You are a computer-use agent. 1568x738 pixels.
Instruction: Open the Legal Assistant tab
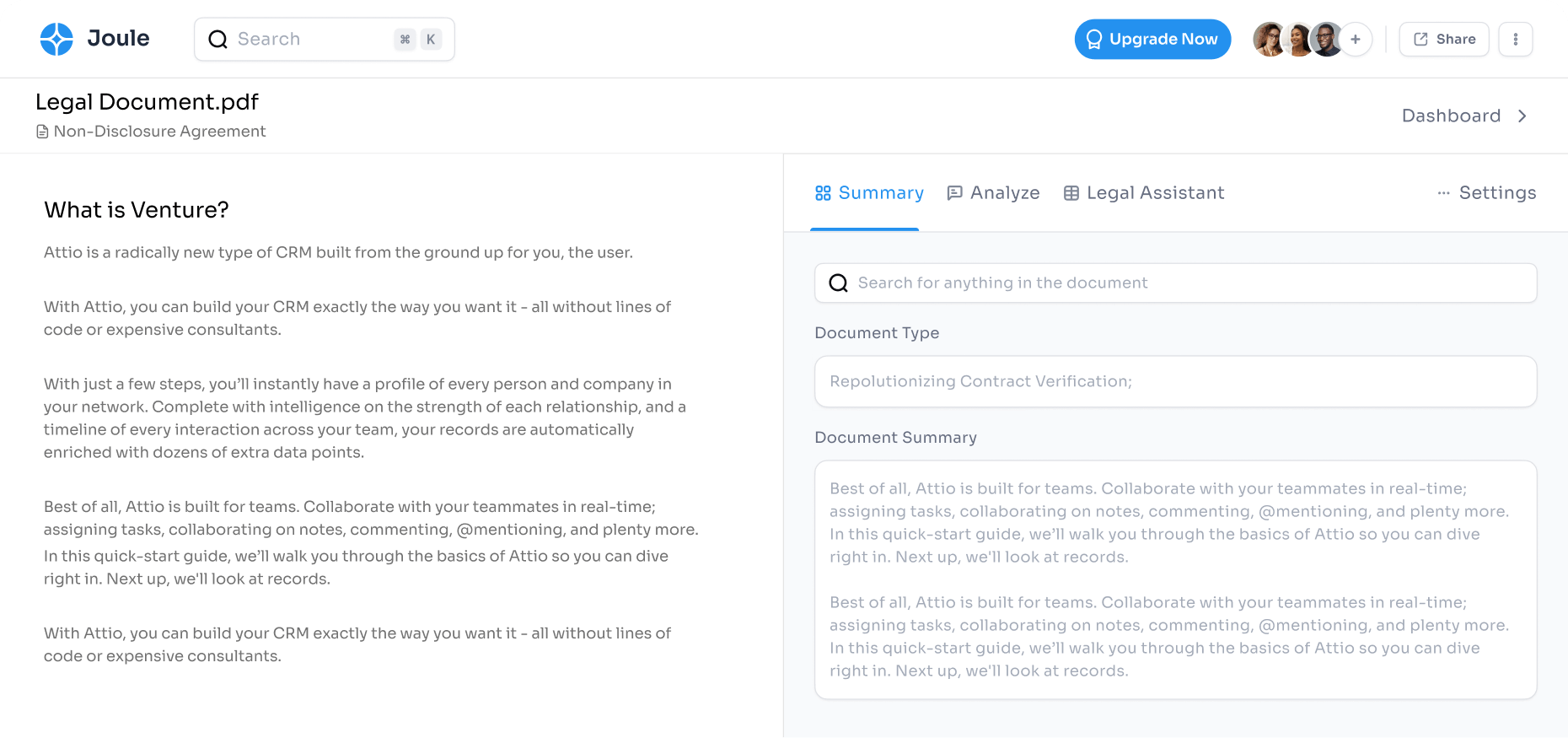click(1144, 193)
